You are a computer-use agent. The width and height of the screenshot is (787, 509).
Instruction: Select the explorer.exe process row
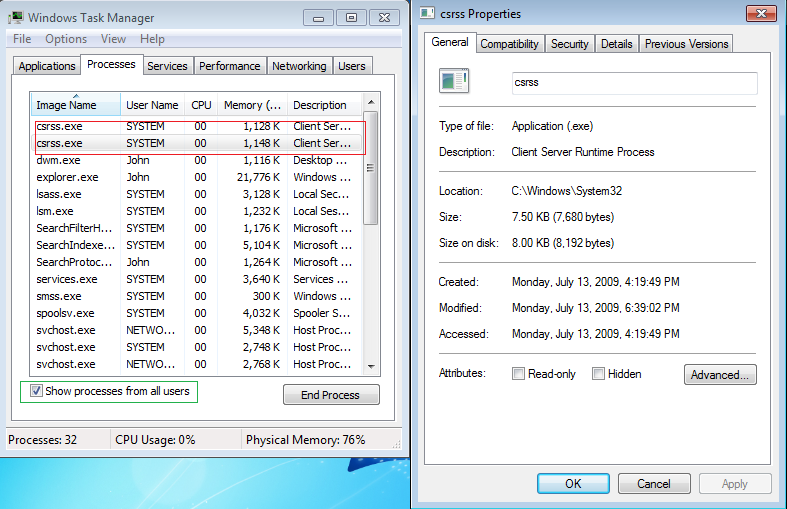197,177
